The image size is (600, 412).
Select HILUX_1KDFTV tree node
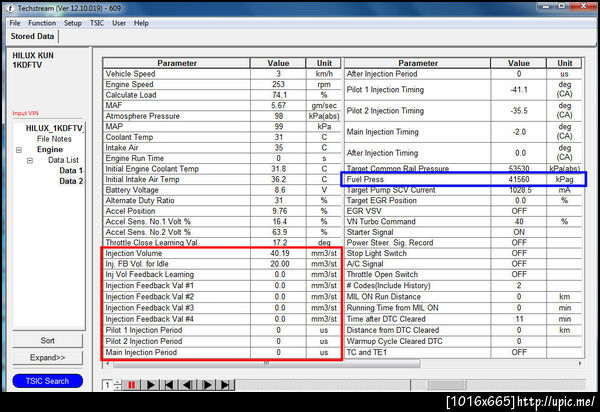54,128
